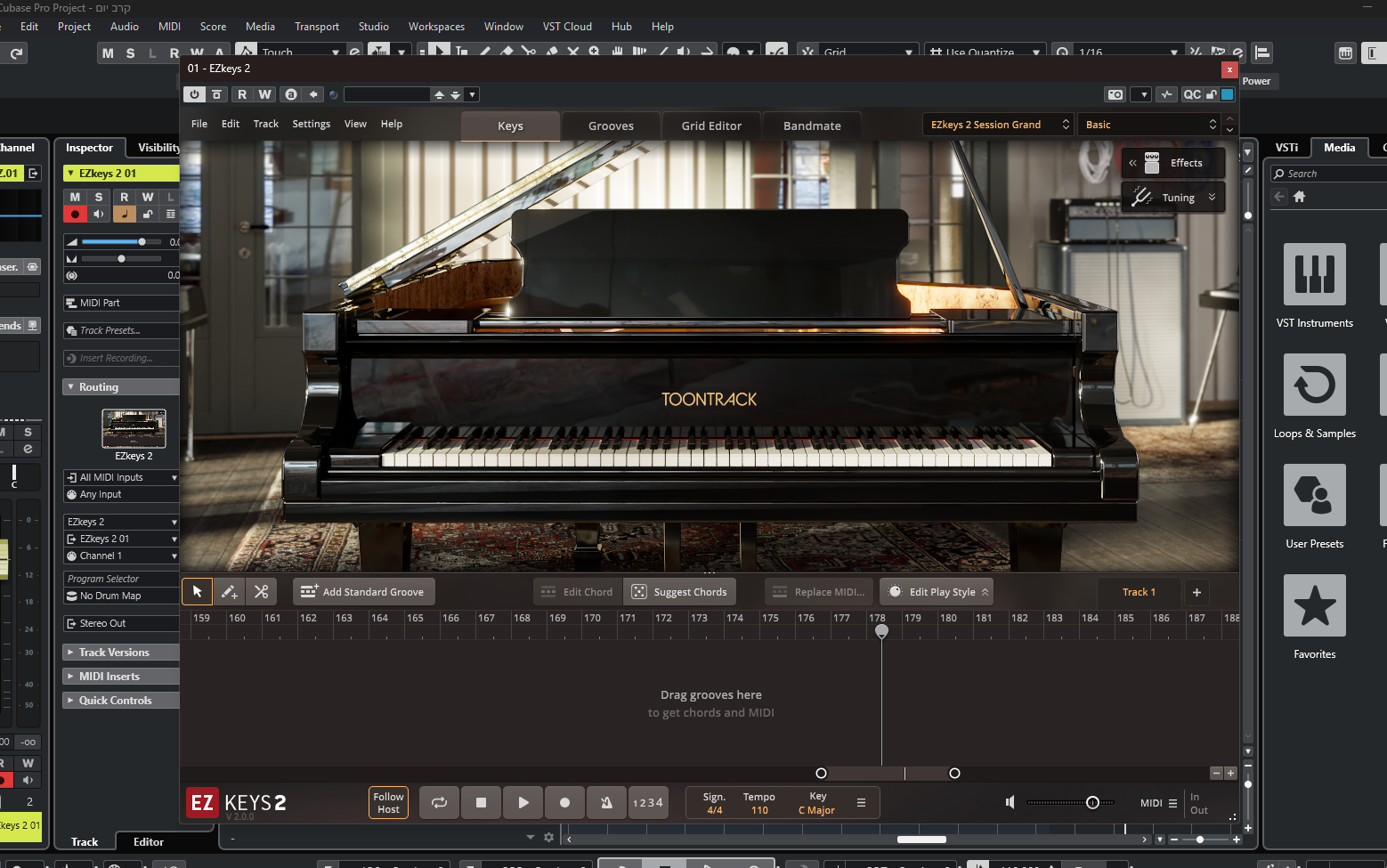Adjust the Inspector pan slider
Image resolution: width=1387 pixels, height=868 pixels.
[x=121, y=259]
